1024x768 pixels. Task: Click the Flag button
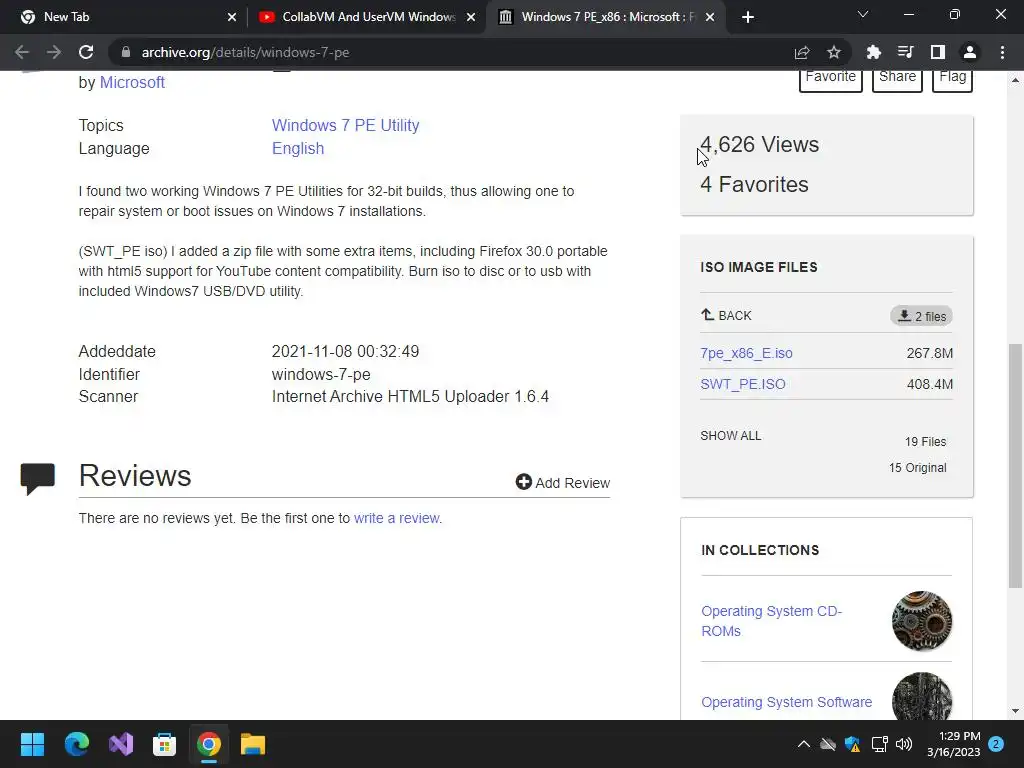(952, 78)
